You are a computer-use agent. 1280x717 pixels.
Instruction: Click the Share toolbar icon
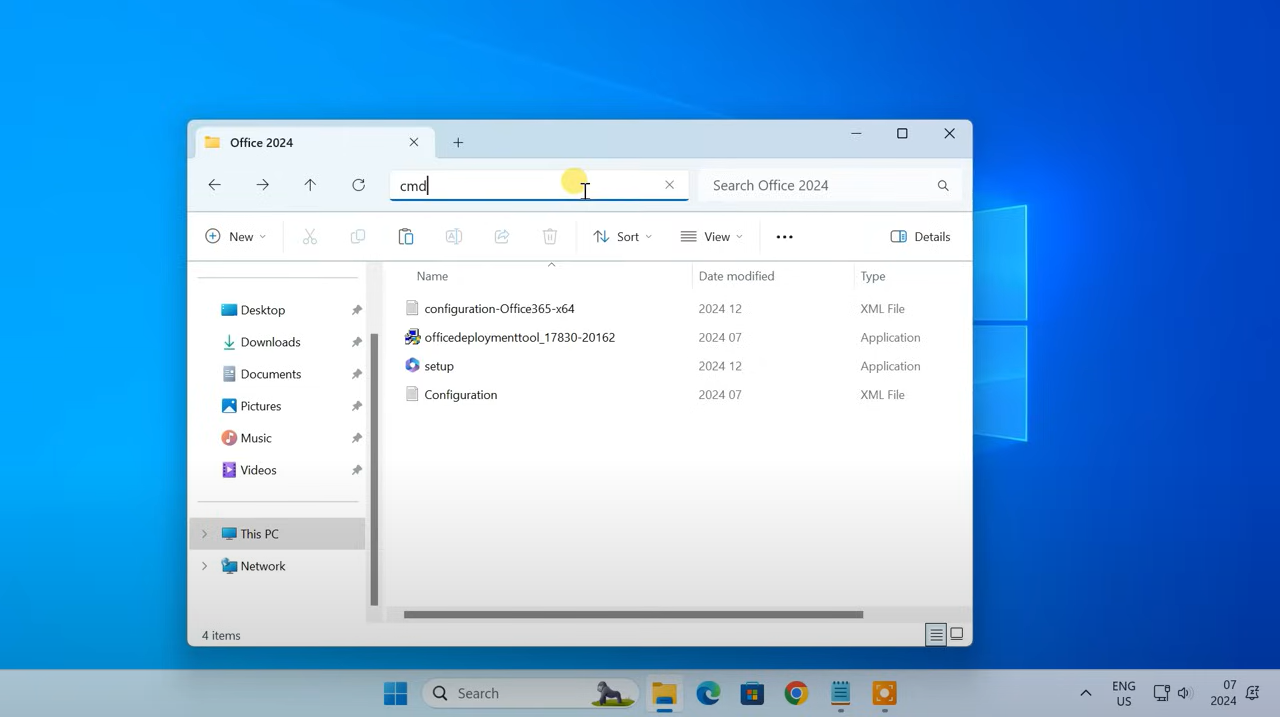[502, 237]
